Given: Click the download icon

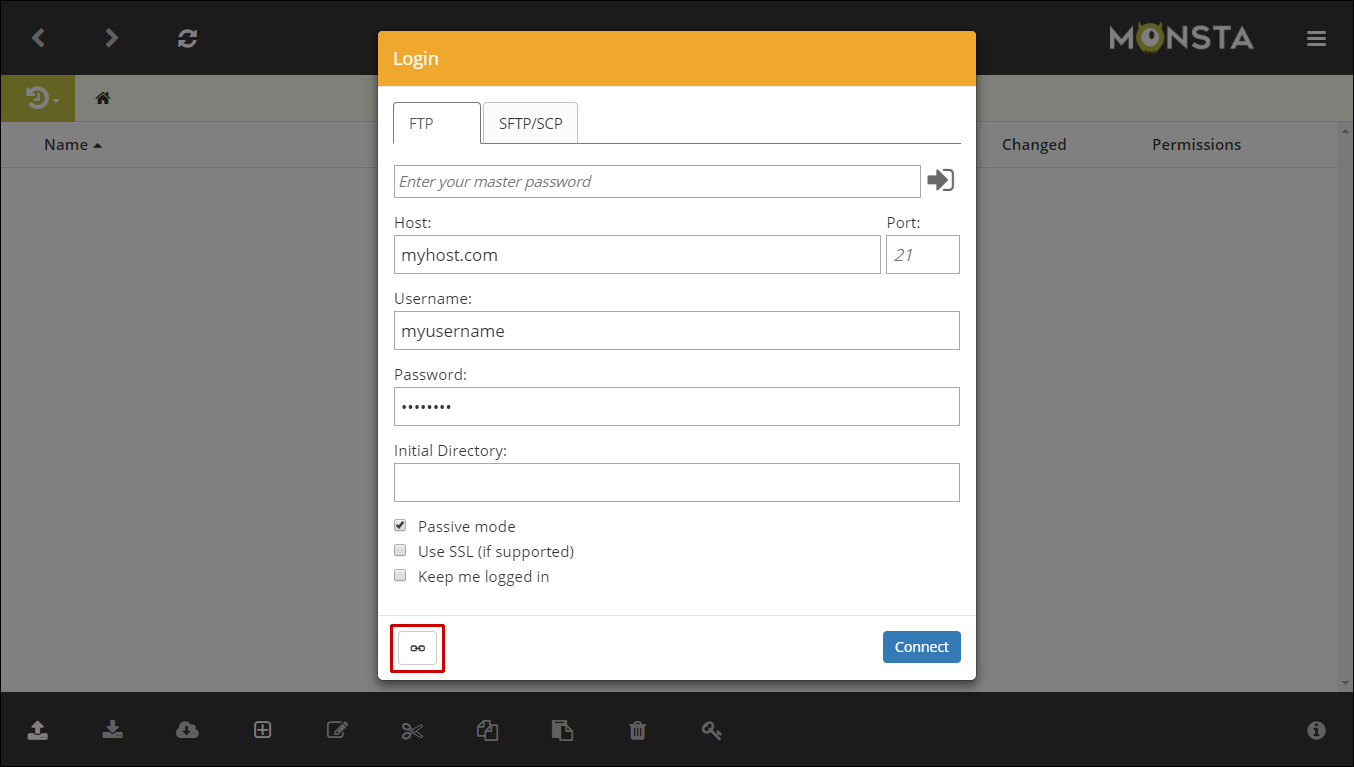Looking at the screenshot, I should (x=112, y=730).
